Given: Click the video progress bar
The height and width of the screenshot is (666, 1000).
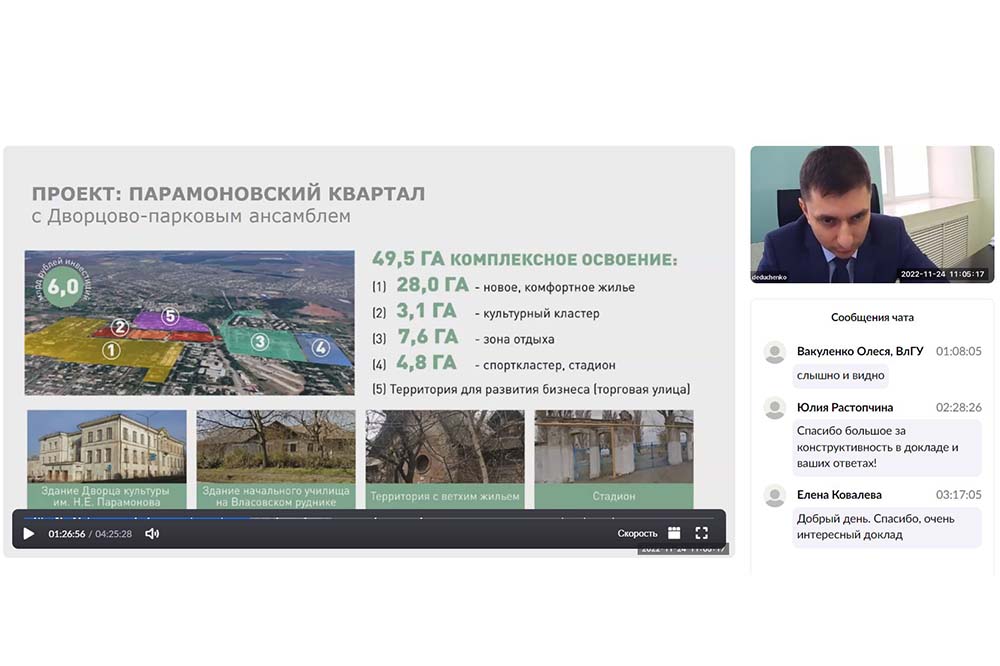Looking at the screenshot, I should [368, 518].
